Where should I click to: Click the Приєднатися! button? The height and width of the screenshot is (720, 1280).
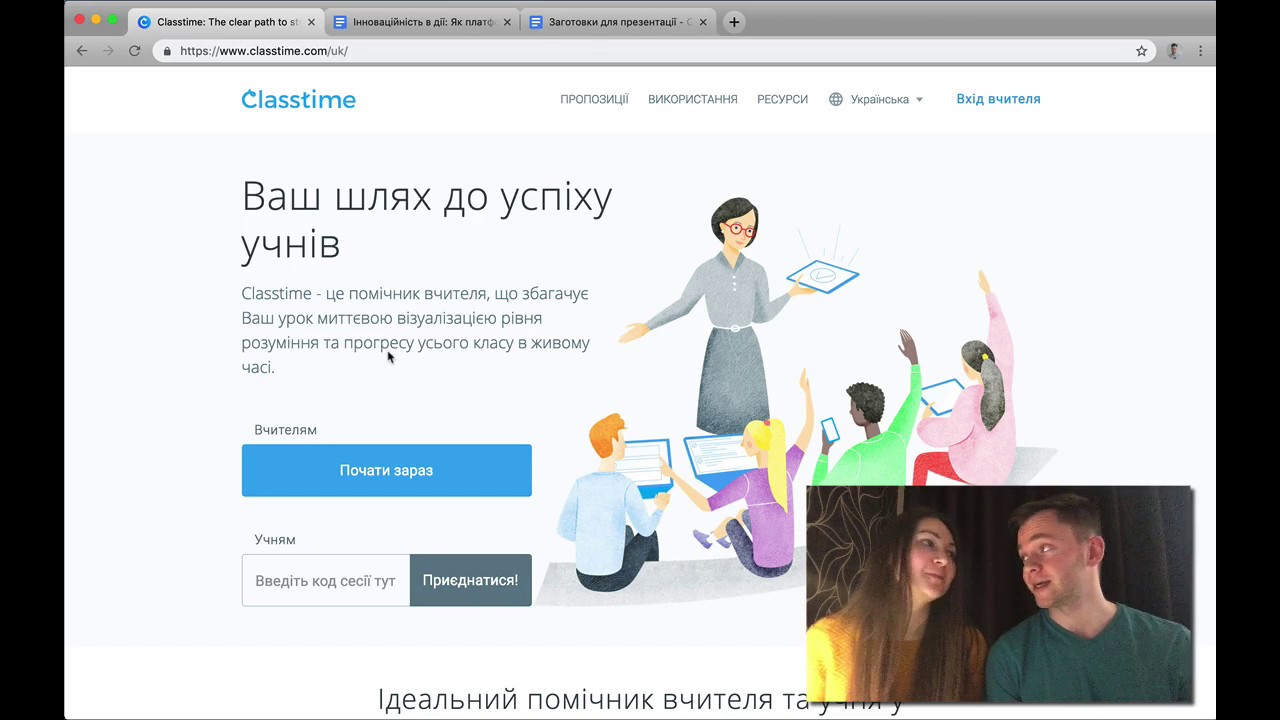click(x=470, y=580)
